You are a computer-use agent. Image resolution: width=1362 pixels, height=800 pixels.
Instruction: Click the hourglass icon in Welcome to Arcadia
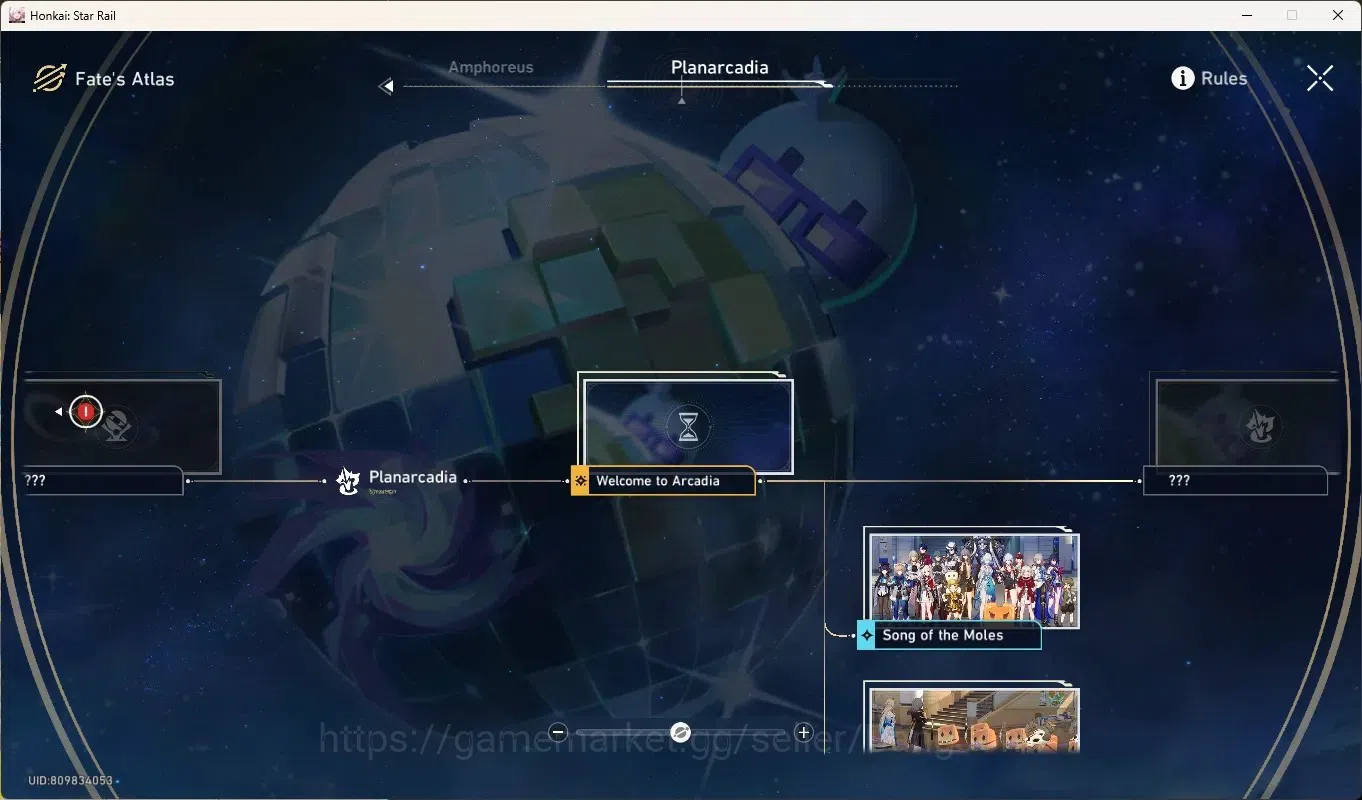point(688,427)
